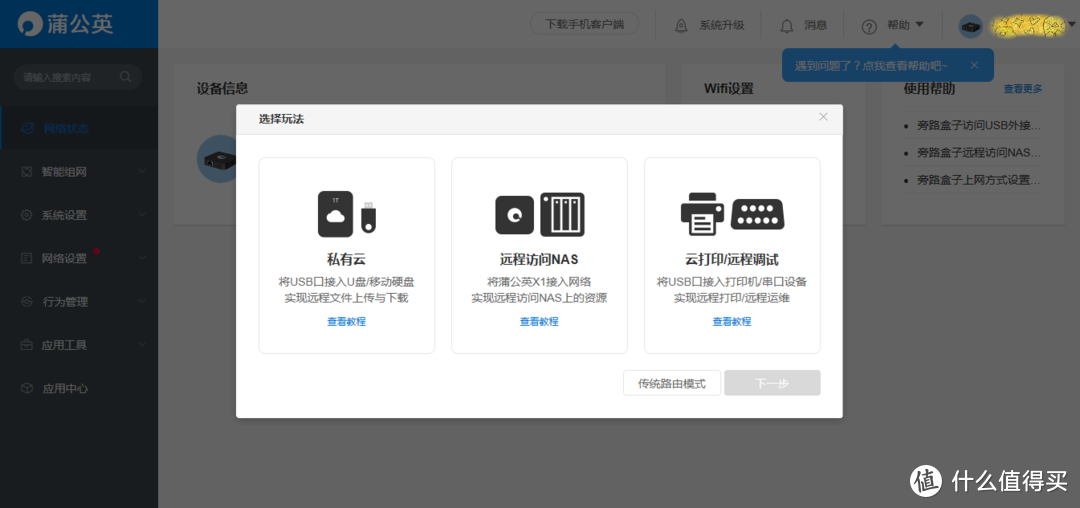Open 网络设置 in the sidebar

pos(65,258)
